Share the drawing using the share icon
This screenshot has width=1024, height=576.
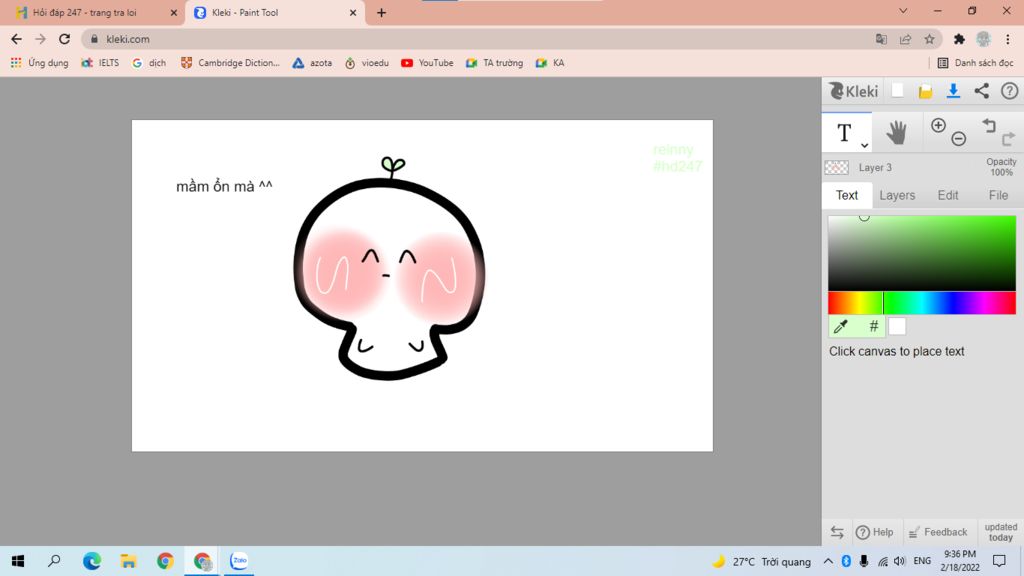pyautogui.click(x=982, y=91)
